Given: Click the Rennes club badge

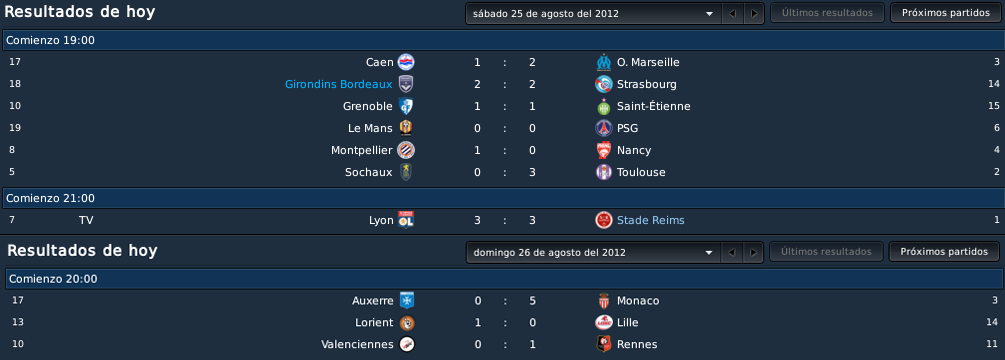Looking at the screenshot, I should point(604,345).
